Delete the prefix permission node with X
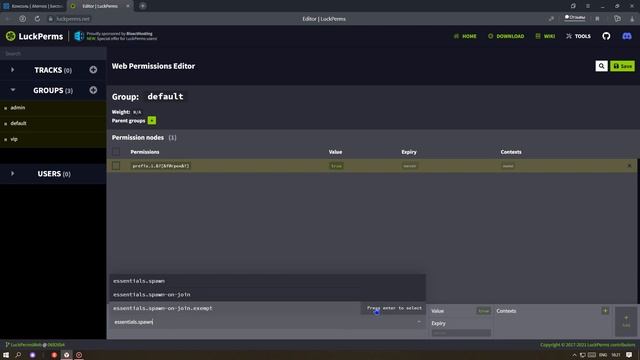Image resolution: width=640 pixels, height=360 pixels. click(x=629, y=166)
